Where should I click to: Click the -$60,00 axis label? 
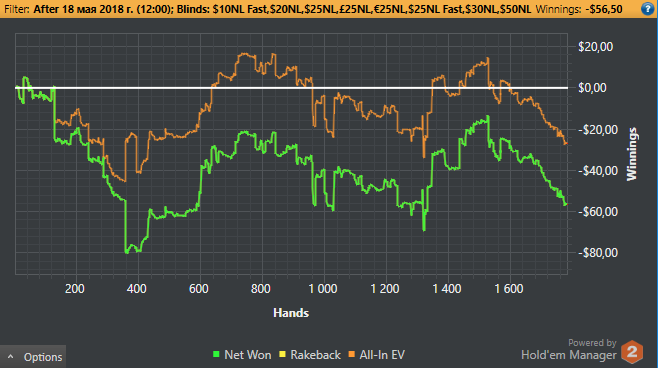click(598, 211)
